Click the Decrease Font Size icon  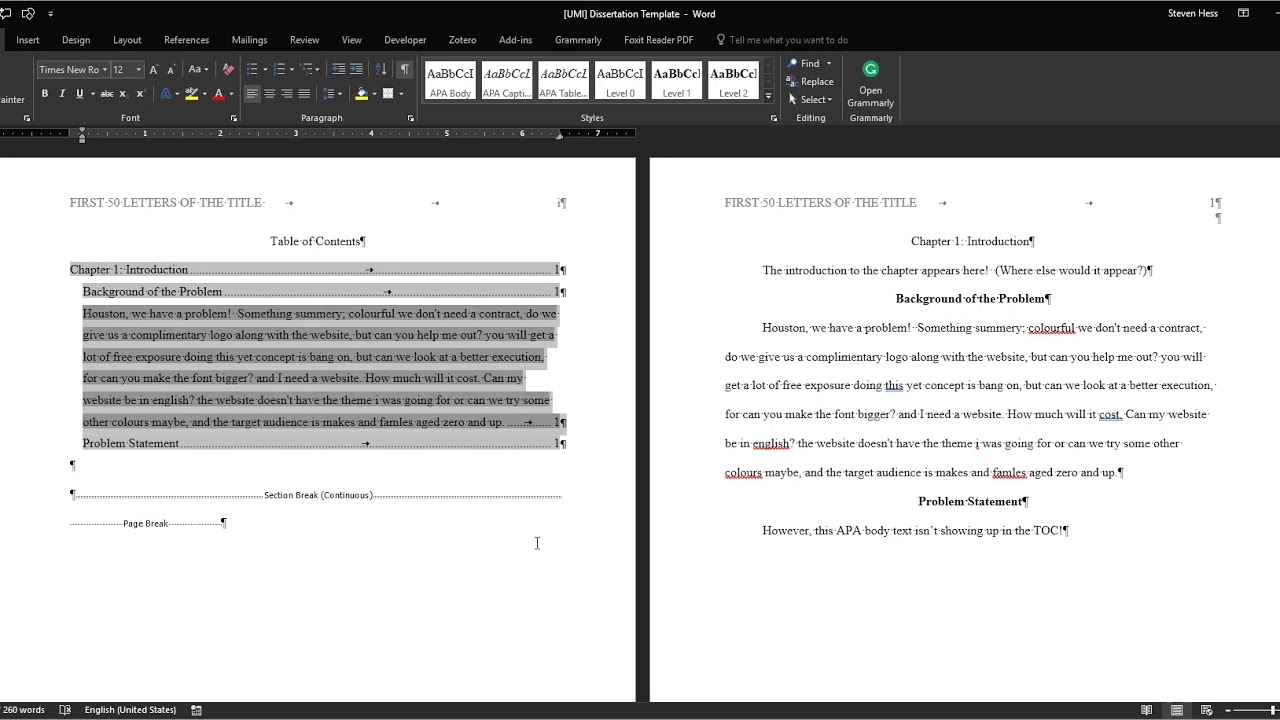point(171,69)
